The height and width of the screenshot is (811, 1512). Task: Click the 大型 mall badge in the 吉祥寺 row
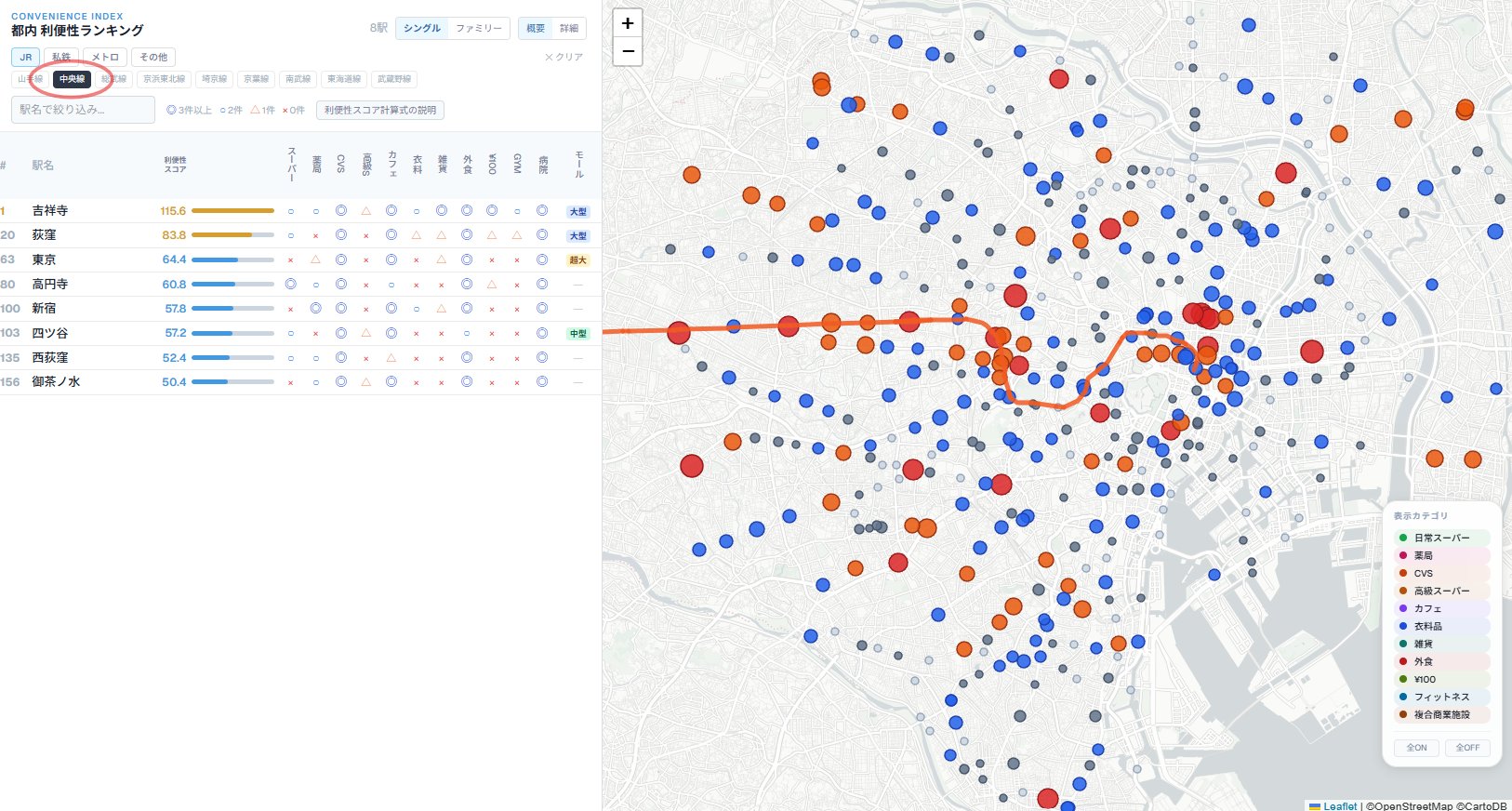point(578,211)
